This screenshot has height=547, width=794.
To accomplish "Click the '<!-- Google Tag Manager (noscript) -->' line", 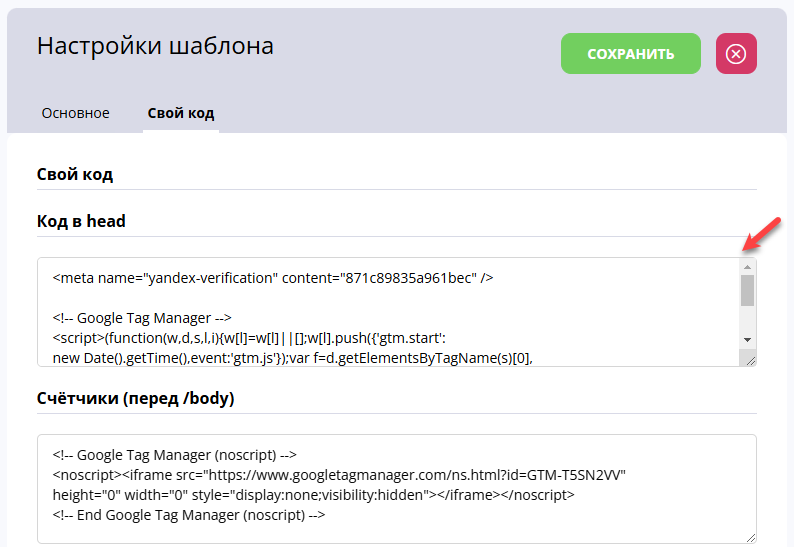I will pos(175,455).
